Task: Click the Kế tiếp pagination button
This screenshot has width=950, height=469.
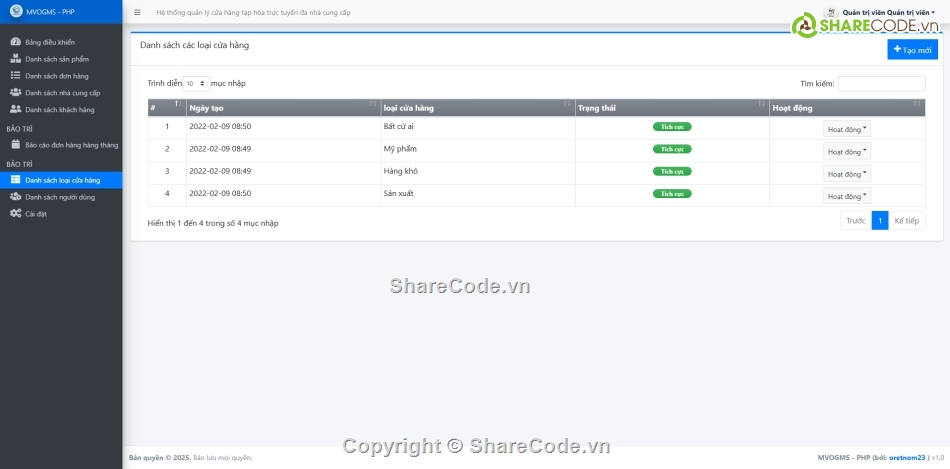Action: coord(907,221)
